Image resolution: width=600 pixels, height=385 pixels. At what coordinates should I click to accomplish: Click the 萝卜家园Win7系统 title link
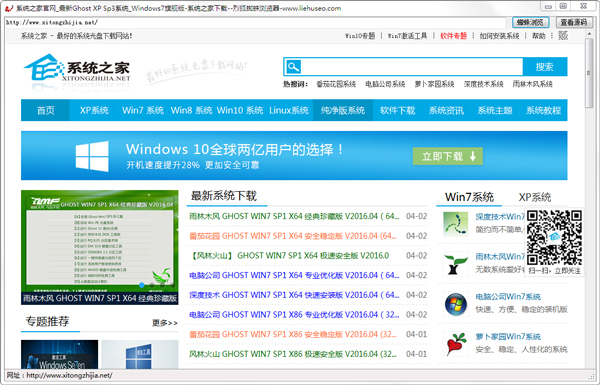pyautogui.click(x=508, y=336)
